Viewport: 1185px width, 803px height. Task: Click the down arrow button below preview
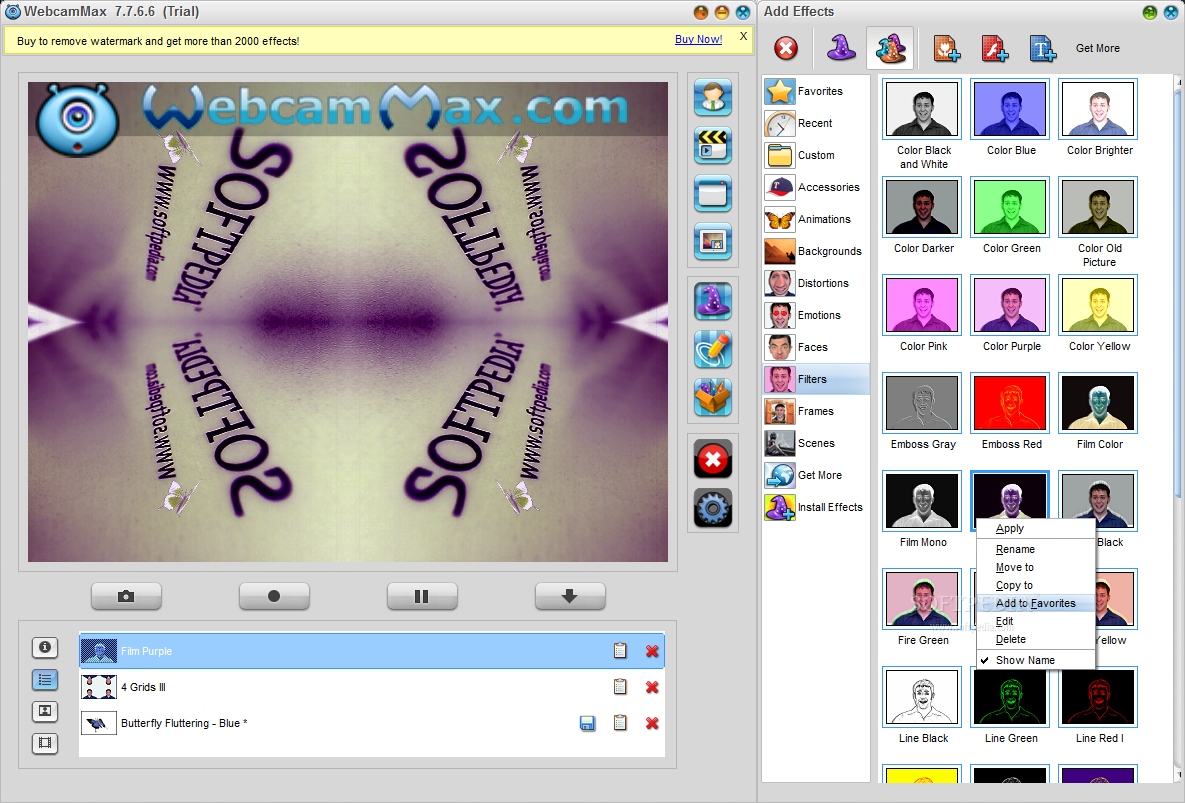tap(570, 596)
